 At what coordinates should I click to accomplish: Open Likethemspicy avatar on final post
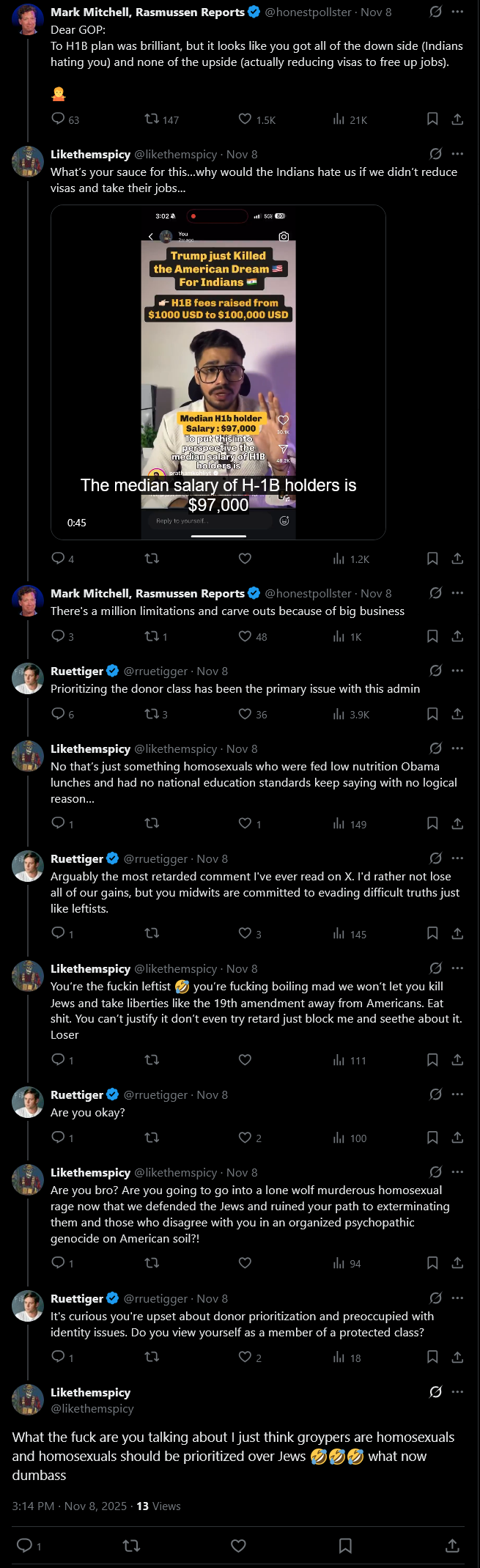click(x=28, y=1399)
